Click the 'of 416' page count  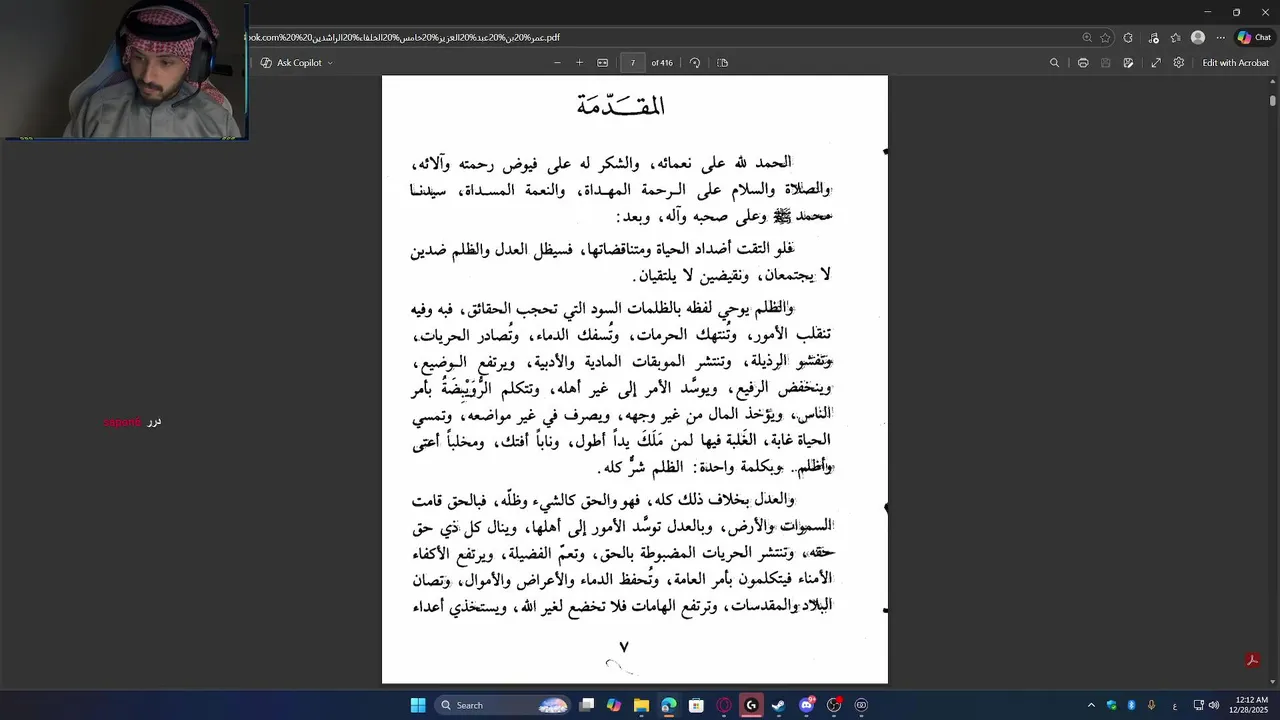(x=662, y=63)
